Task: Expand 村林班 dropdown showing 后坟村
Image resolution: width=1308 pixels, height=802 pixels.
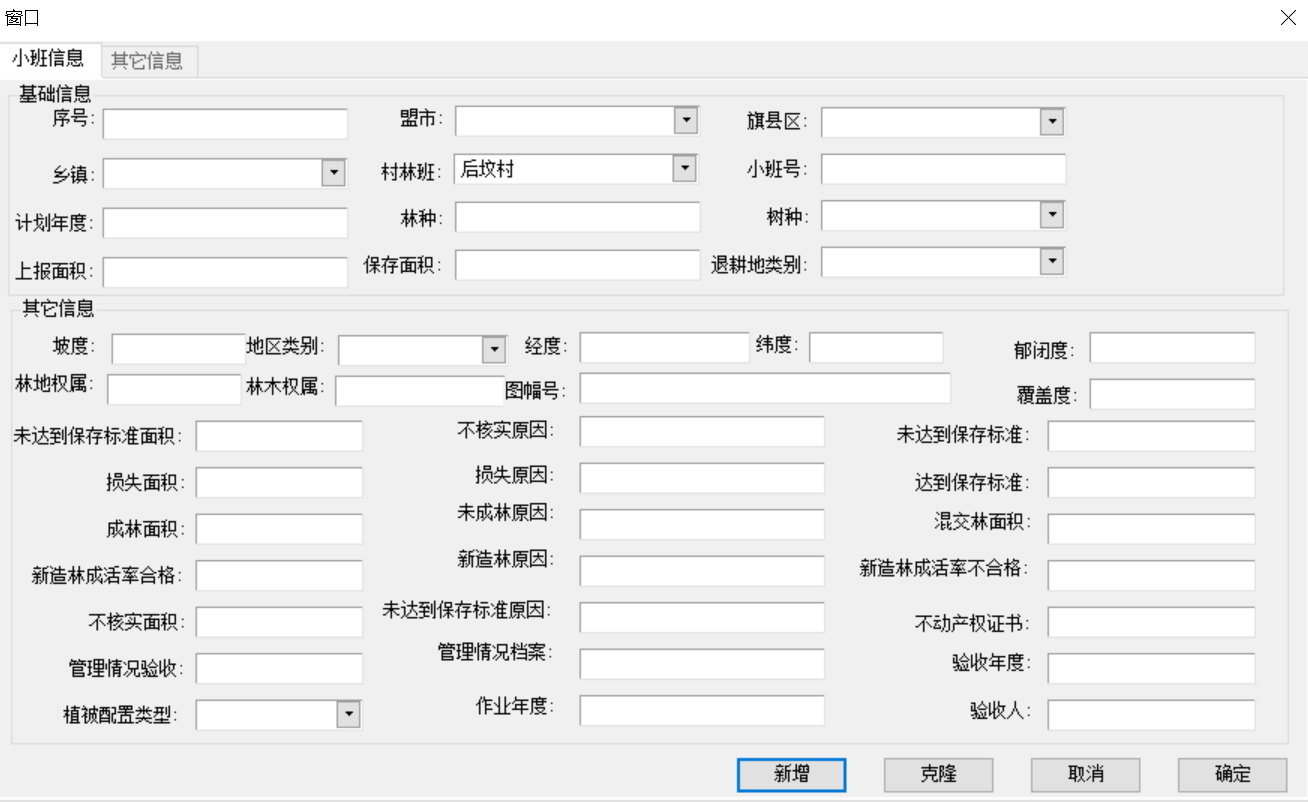Action: [x=684, y=169]
